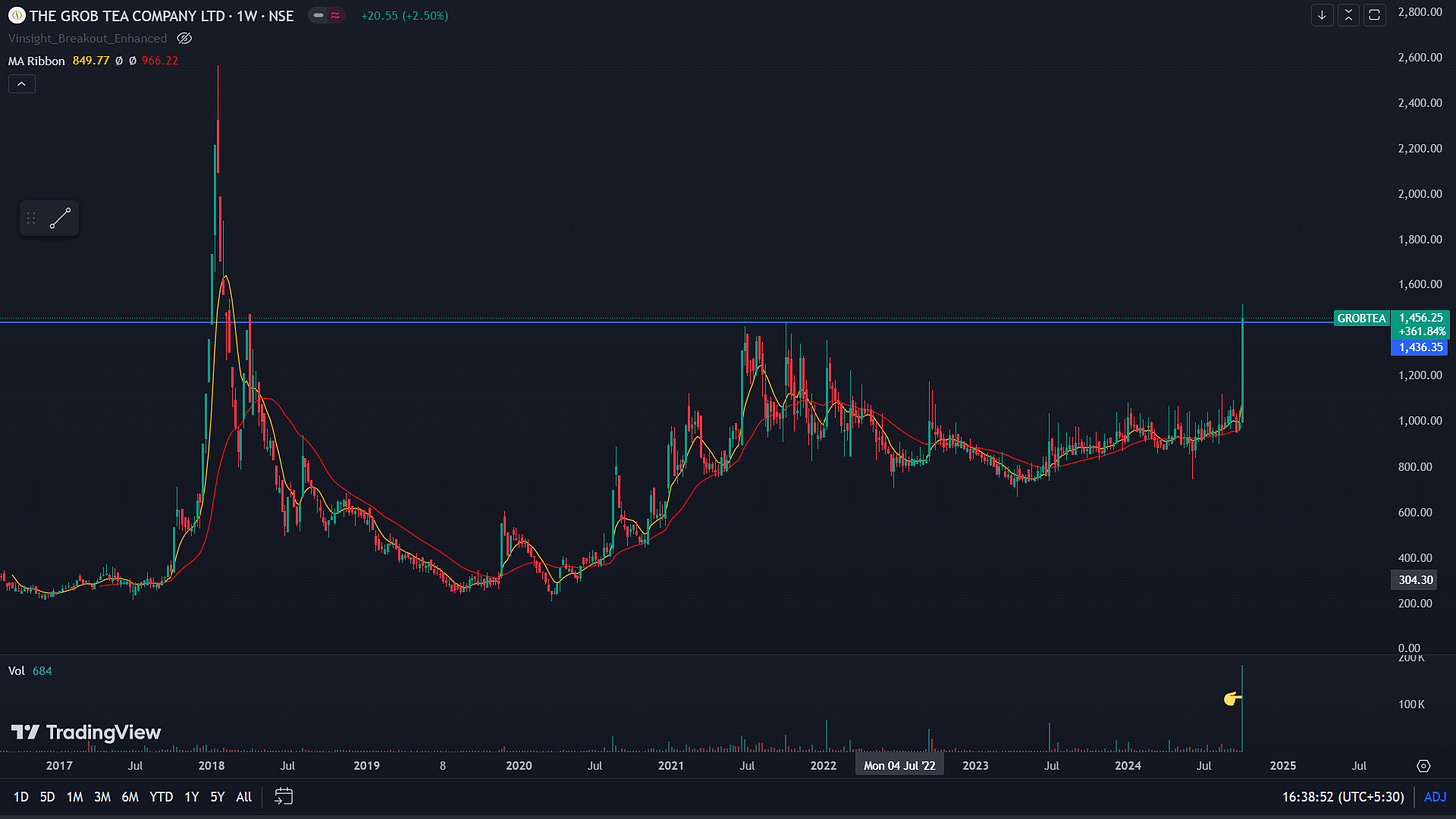Click the 2025 label on time axis

click(1282, 766)
